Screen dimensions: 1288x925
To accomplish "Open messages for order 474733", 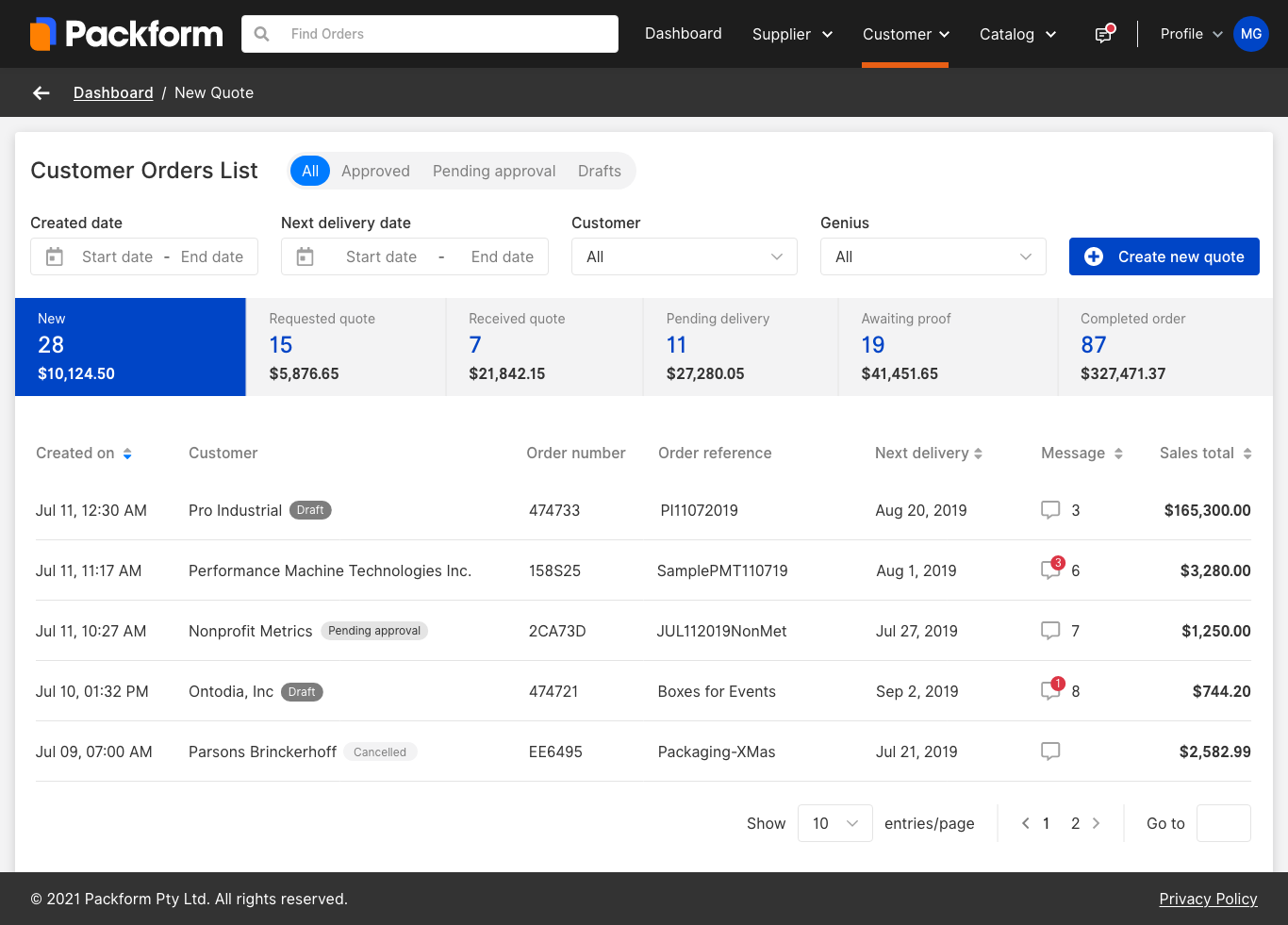I will [1050, 510].
